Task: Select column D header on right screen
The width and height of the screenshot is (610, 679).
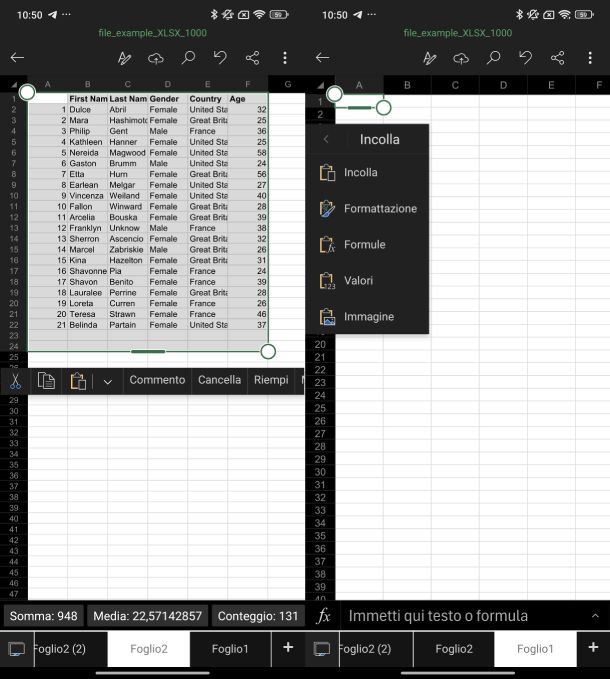Action: [x=503, y=85]
